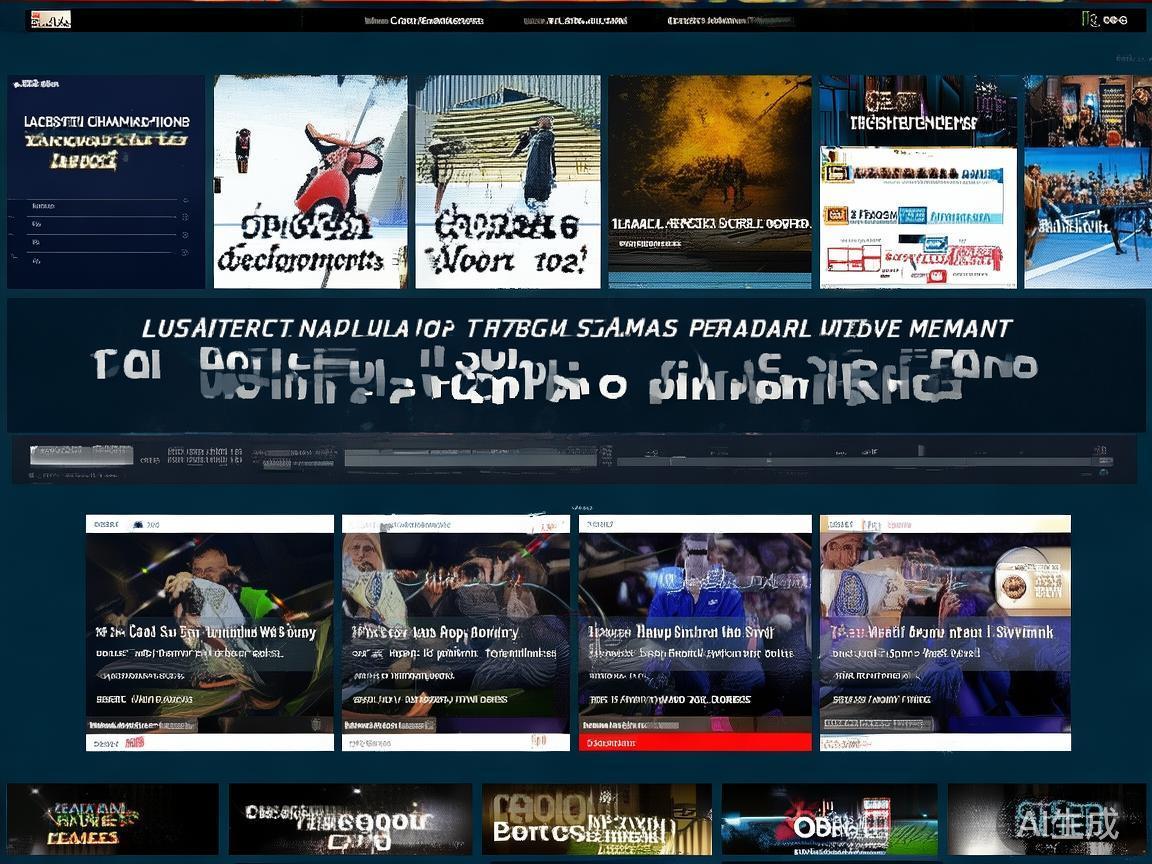Select the middle header navigation item

(575, 20)
